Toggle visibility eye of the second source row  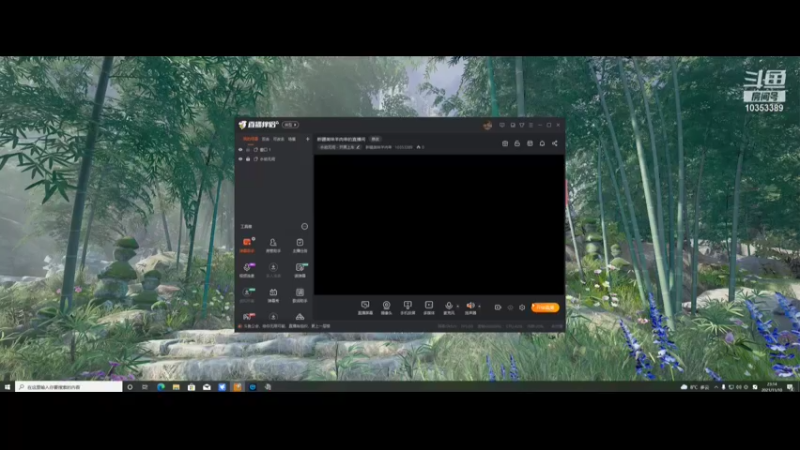tap(240, 159)
